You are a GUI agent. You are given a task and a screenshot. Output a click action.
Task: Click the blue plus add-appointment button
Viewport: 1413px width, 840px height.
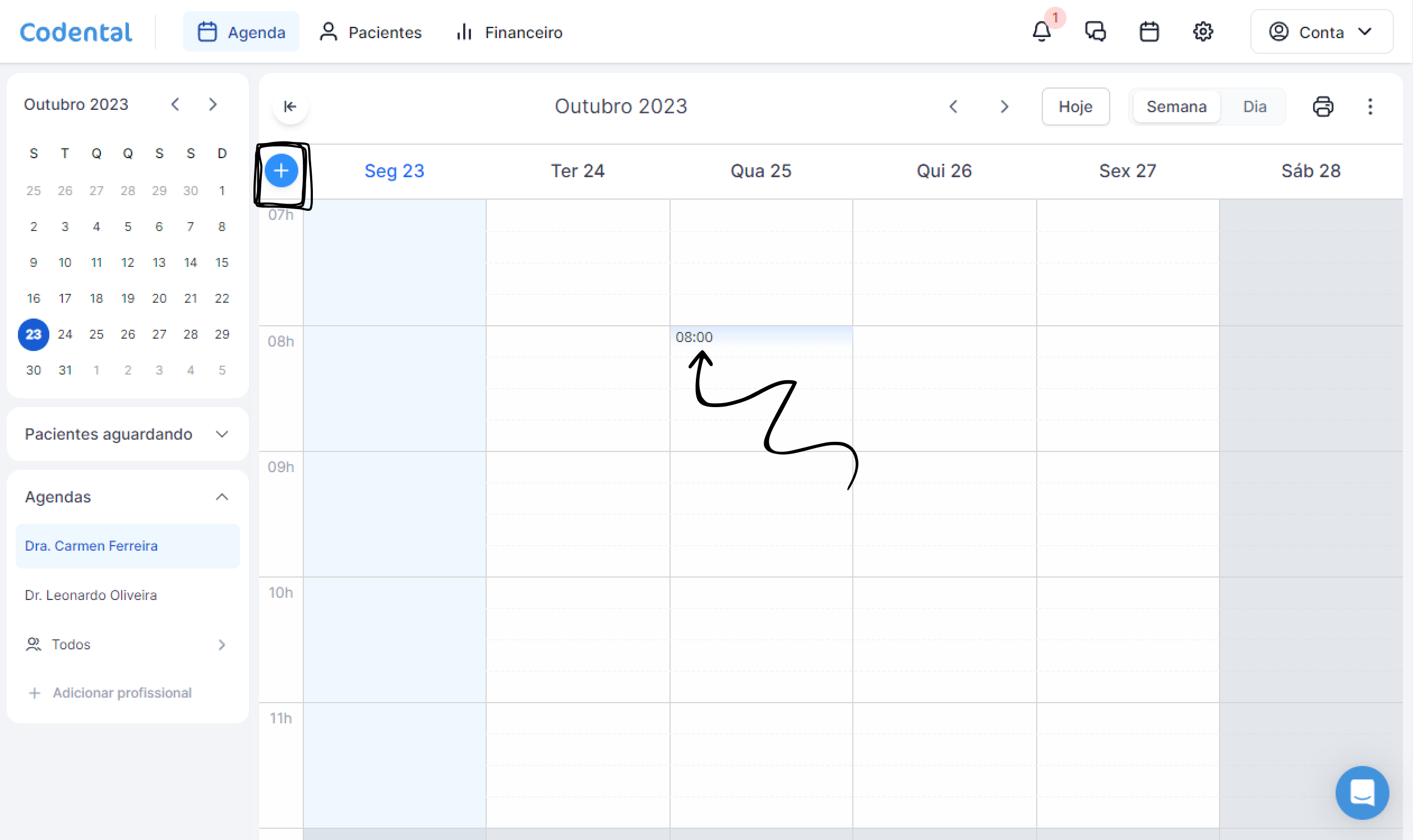pos(281,170)
